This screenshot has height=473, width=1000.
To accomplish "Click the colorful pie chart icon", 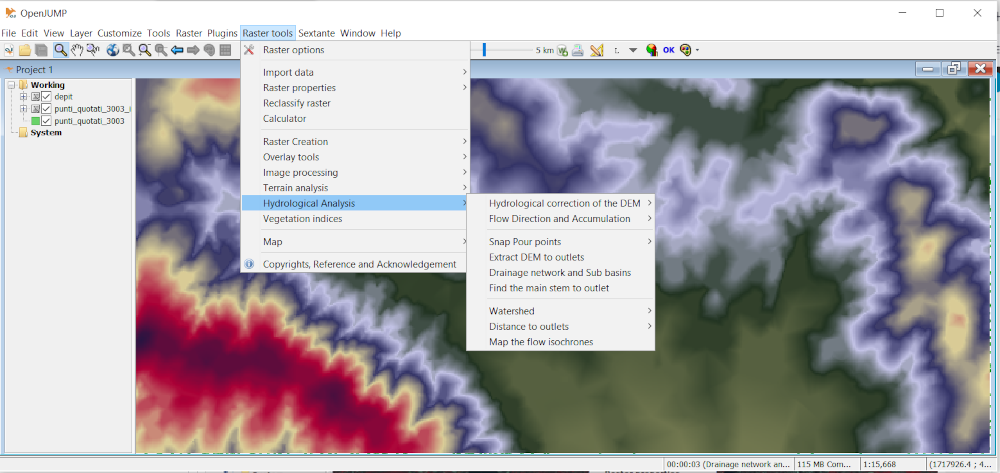I will [x=652, y=50].
